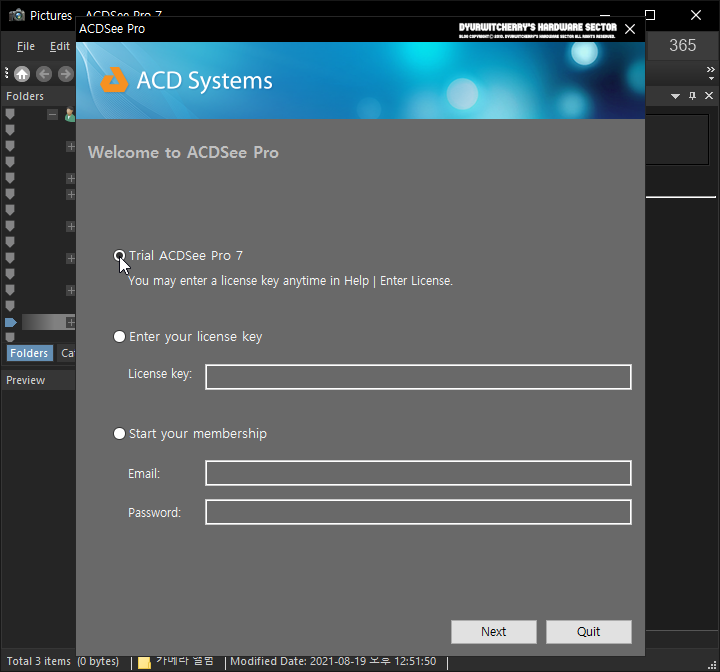Open the right panel dropdown arrow
Viewport: 720px width, 672px height.
coord(675,96)
